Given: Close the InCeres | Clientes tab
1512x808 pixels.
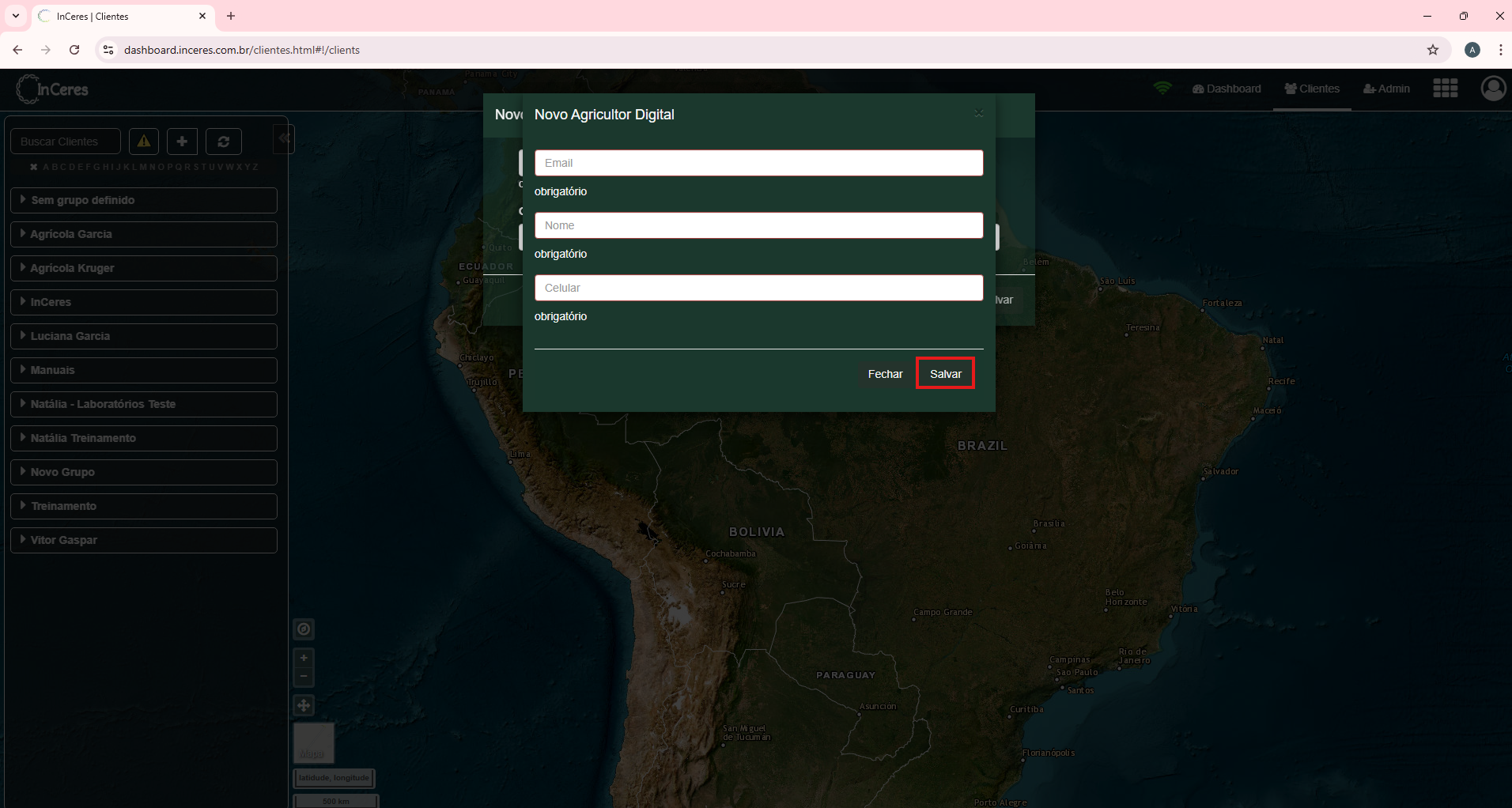Looking at the screenshot, I should [202, 16].
